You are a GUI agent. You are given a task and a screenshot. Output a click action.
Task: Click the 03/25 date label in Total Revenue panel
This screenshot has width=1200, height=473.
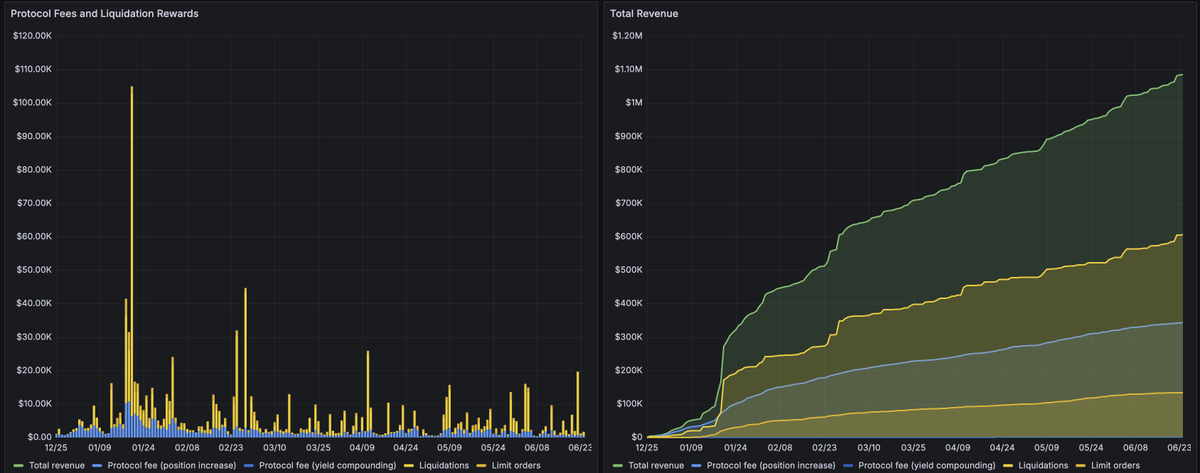913,449
